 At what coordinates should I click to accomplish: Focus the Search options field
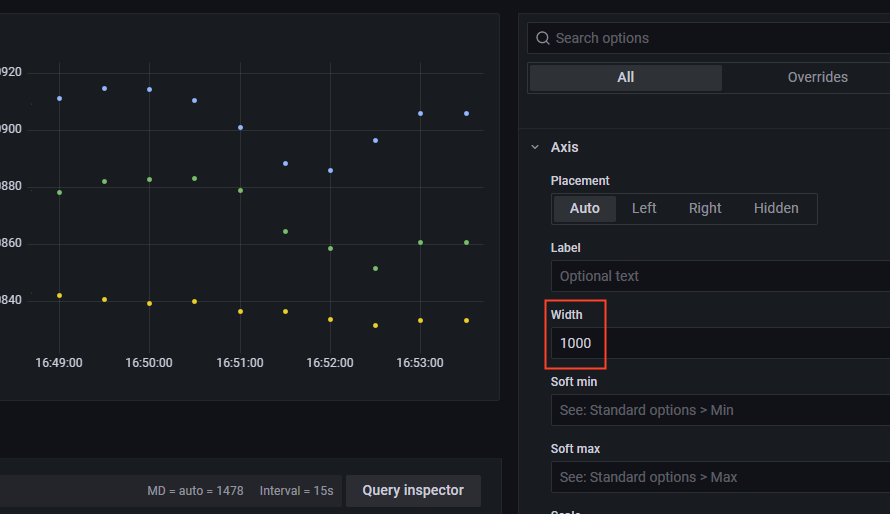pyautogui.click(x=708, y=38)
